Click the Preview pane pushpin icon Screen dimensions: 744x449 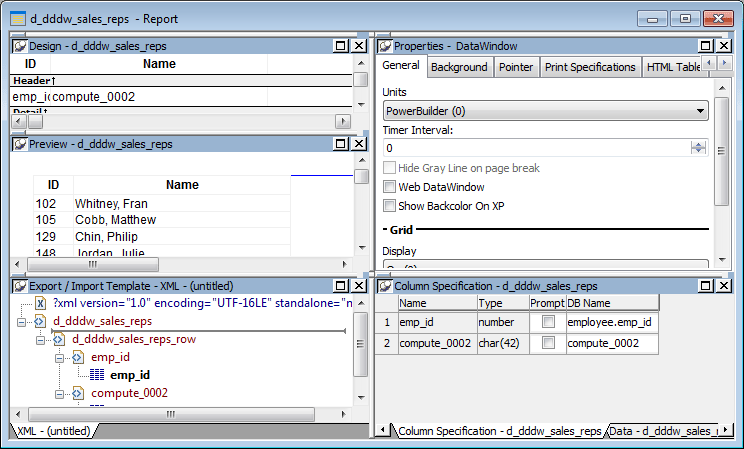click(x=20, y=144)
